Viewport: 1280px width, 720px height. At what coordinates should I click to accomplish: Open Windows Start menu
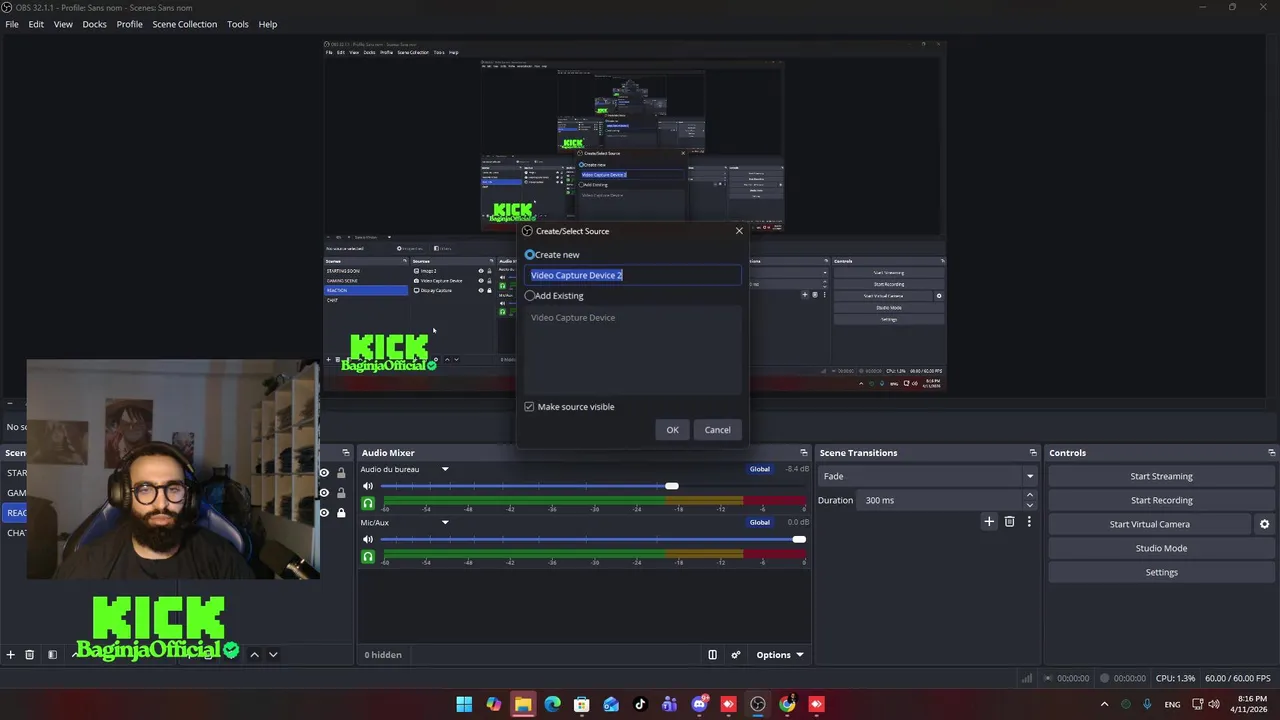coord(464,704)
